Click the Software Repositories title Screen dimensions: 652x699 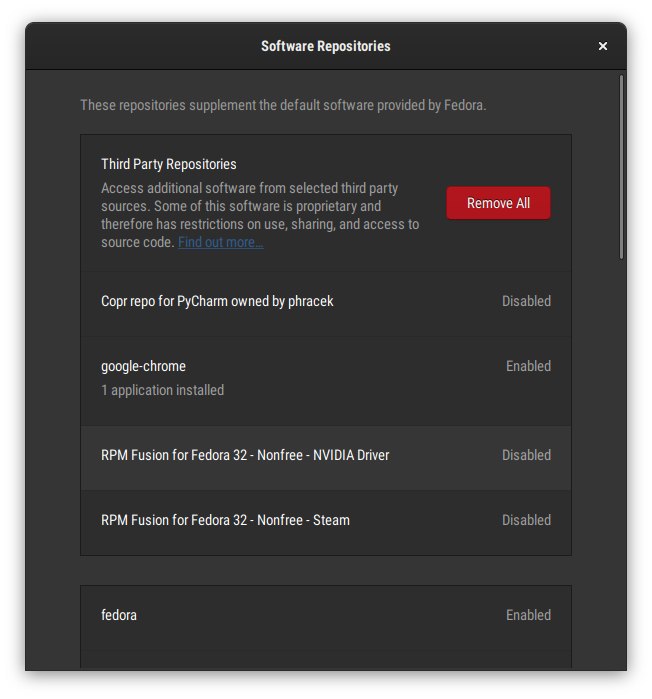pos(326,46)
